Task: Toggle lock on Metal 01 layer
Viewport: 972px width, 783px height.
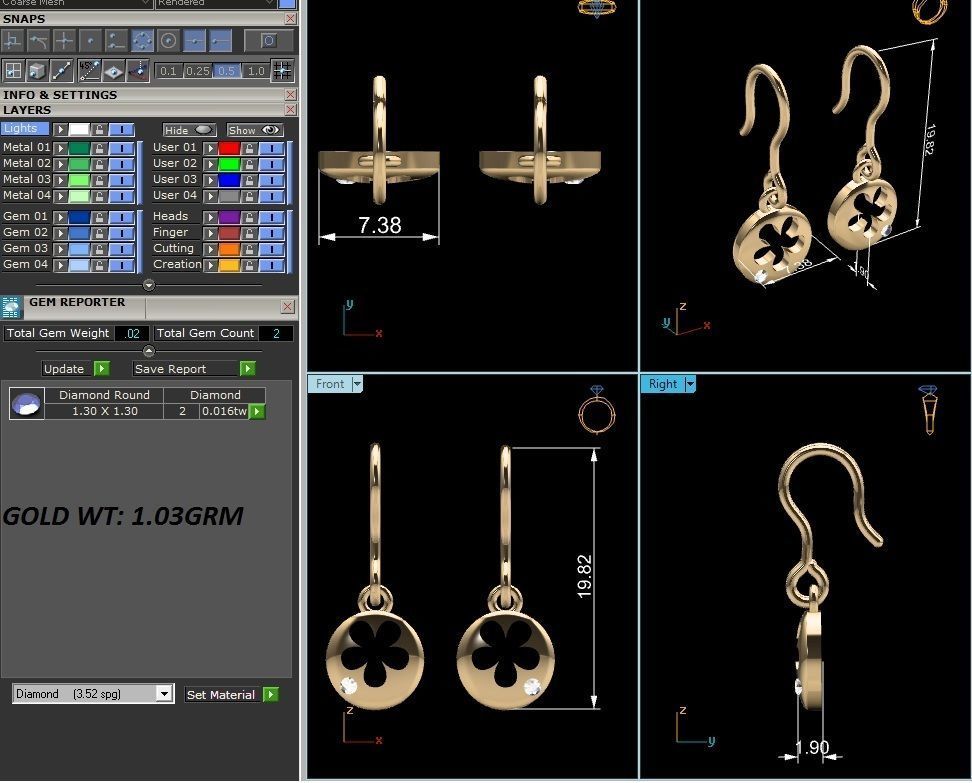Action: pos(99,148)
